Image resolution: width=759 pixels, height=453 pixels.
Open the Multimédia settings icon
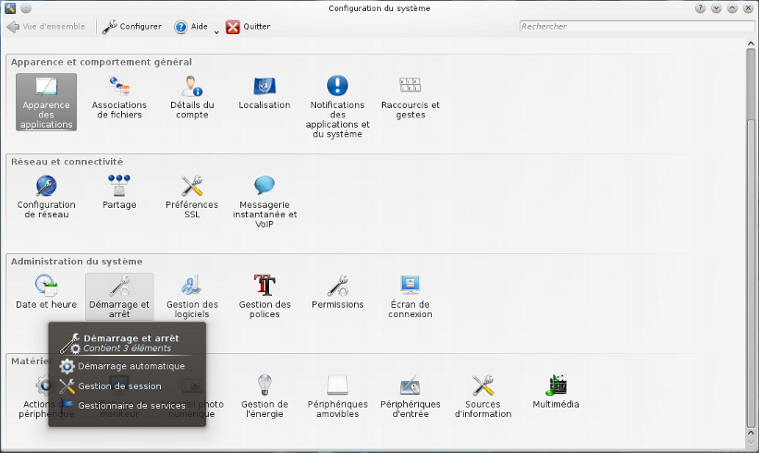pos(556,392)
